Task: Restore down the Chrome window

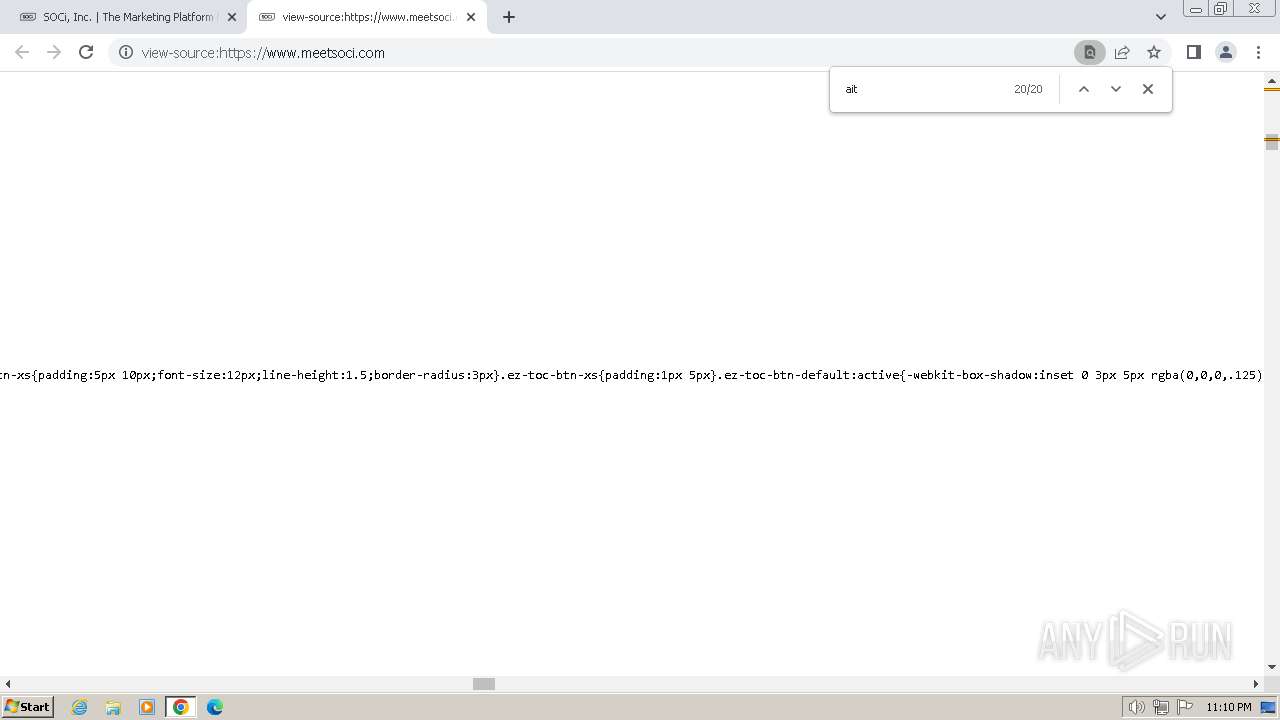Action: pos(1221,9)
